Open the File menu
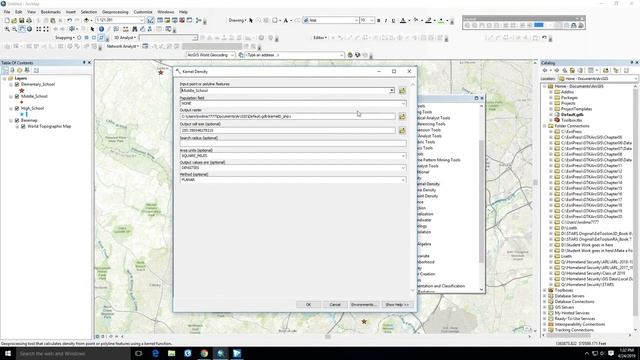This screenshot has height=360, width=640. pyautogui.click(x=7, y=12)
